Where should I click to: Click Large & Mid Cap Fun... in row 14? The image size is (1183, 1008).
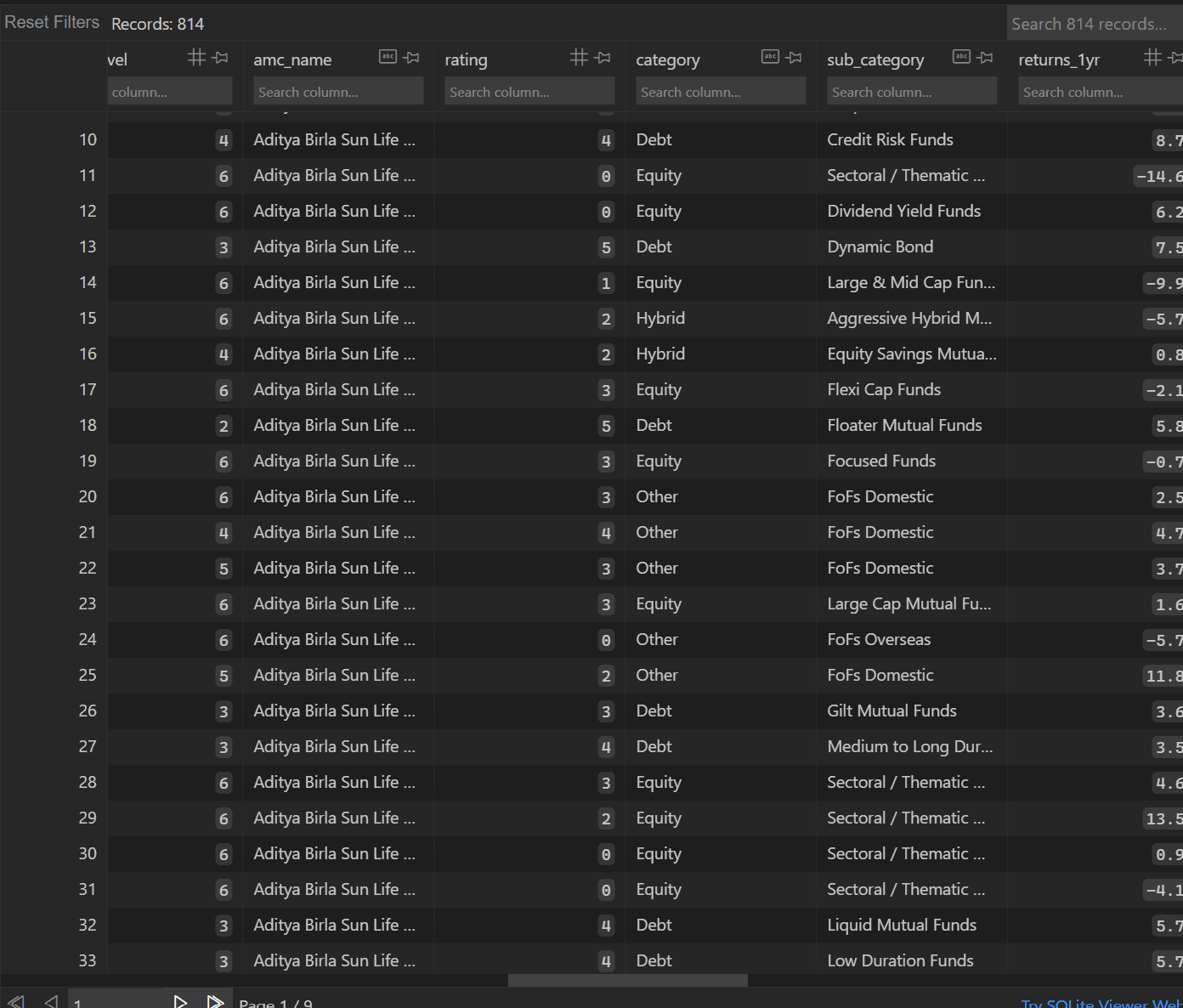coord(911,282)
